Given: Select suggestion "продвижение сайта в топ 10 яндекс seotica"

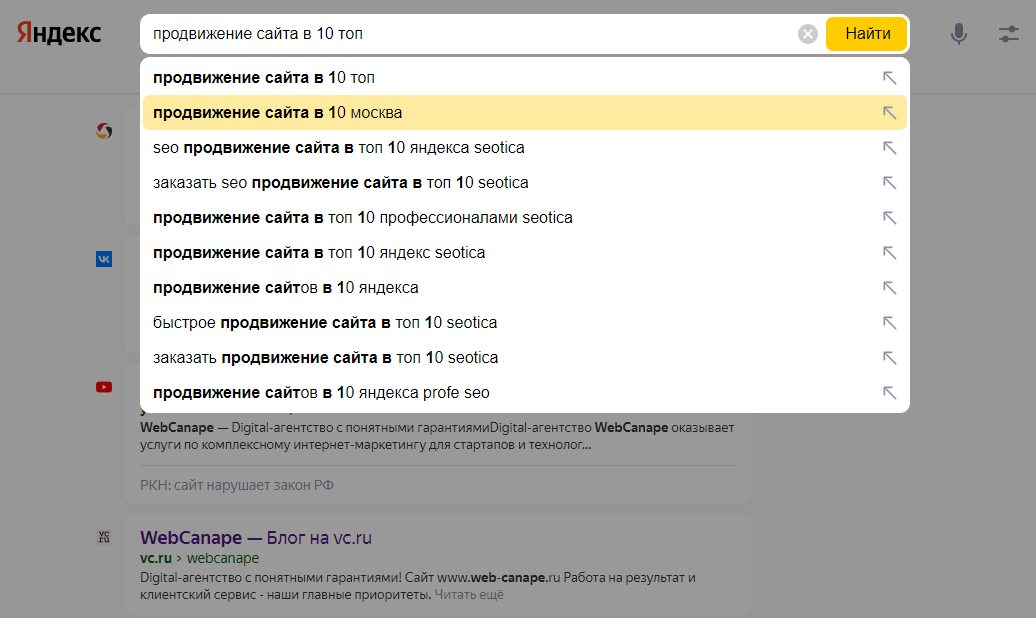Looking at the screenshot, I should click(x=525, y=253).
